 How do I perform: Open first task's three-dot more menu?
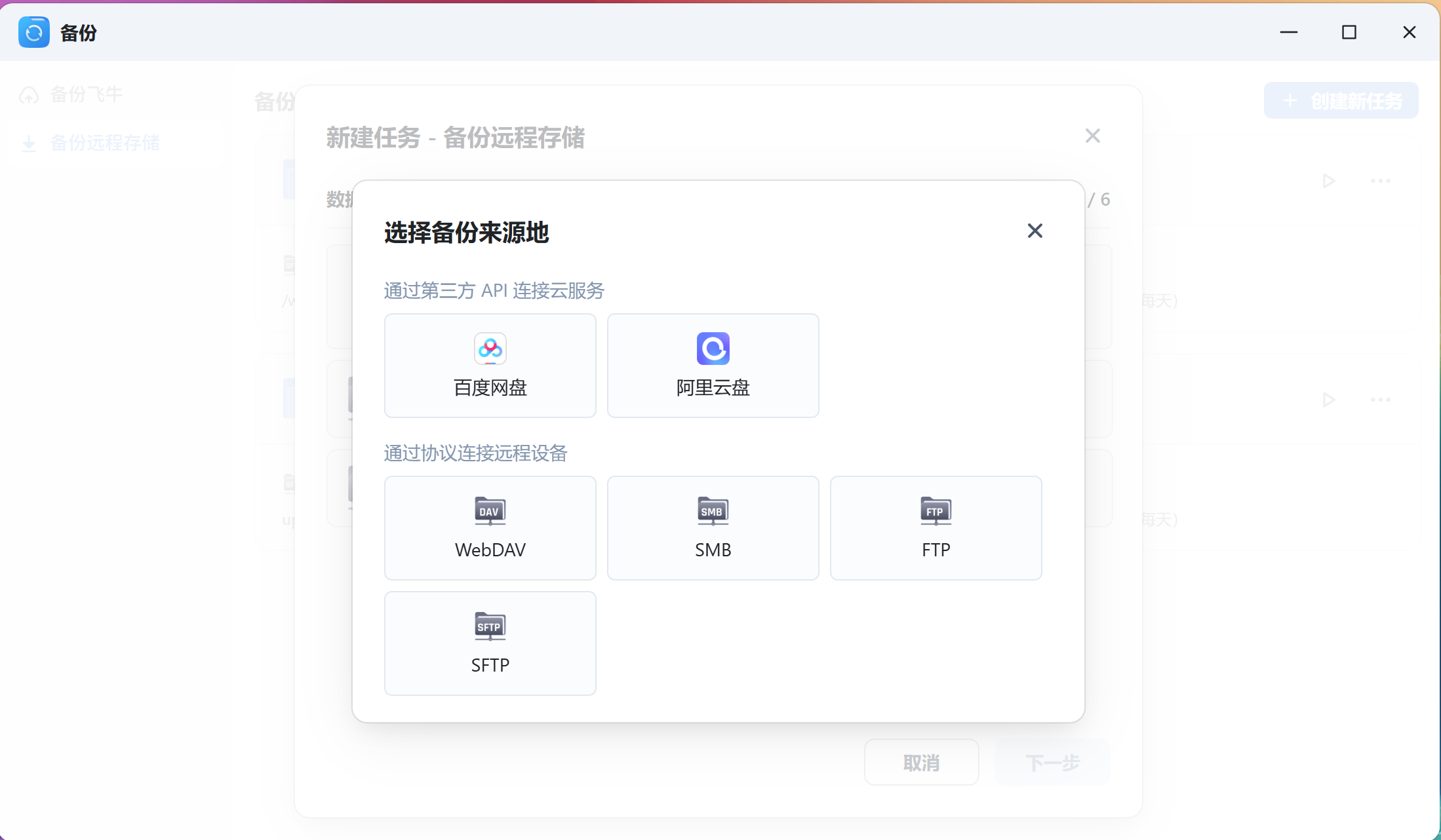[1380, 181]
